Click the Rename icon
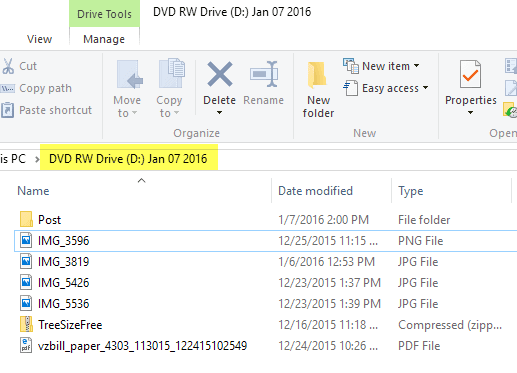The image size is (517, 373). tap(264, 74)
